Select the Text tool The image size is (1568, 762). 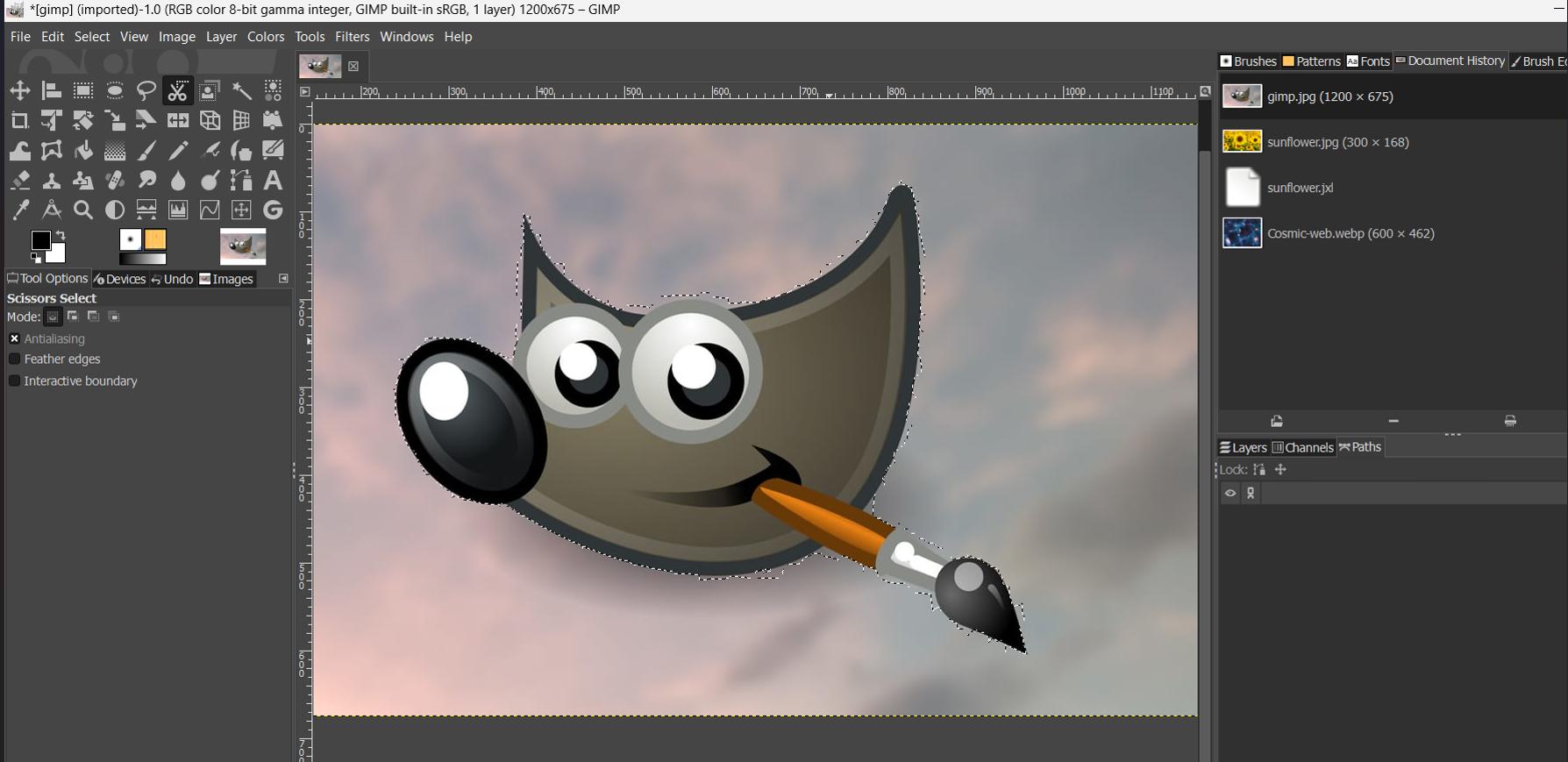point(273,180)
